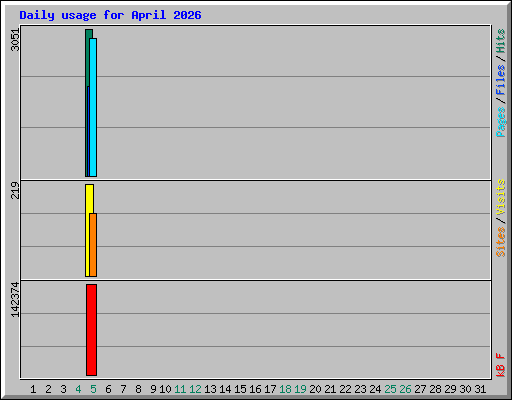
Task: Click green day label 19 on the x-axis
Action: click(300, 389)
